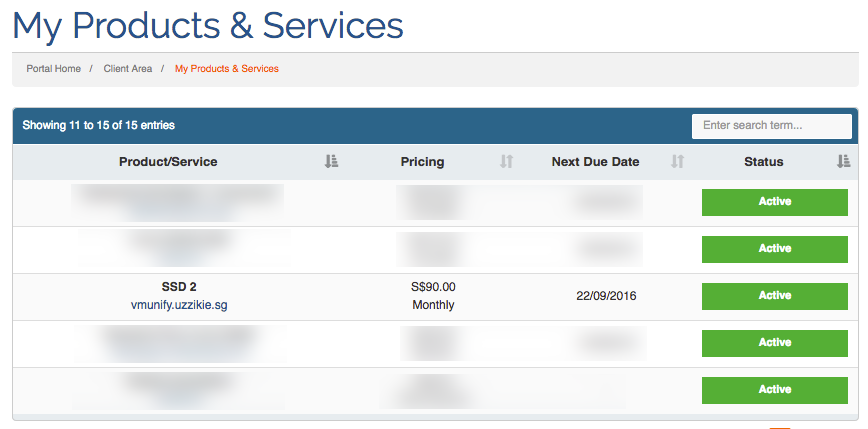
Task: Click the Active status in second row
Action: click(x=775, y=249)
